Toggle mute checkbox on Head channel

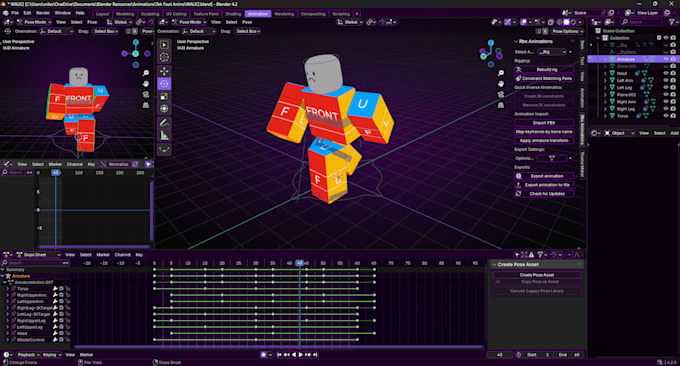pos(62,333)
